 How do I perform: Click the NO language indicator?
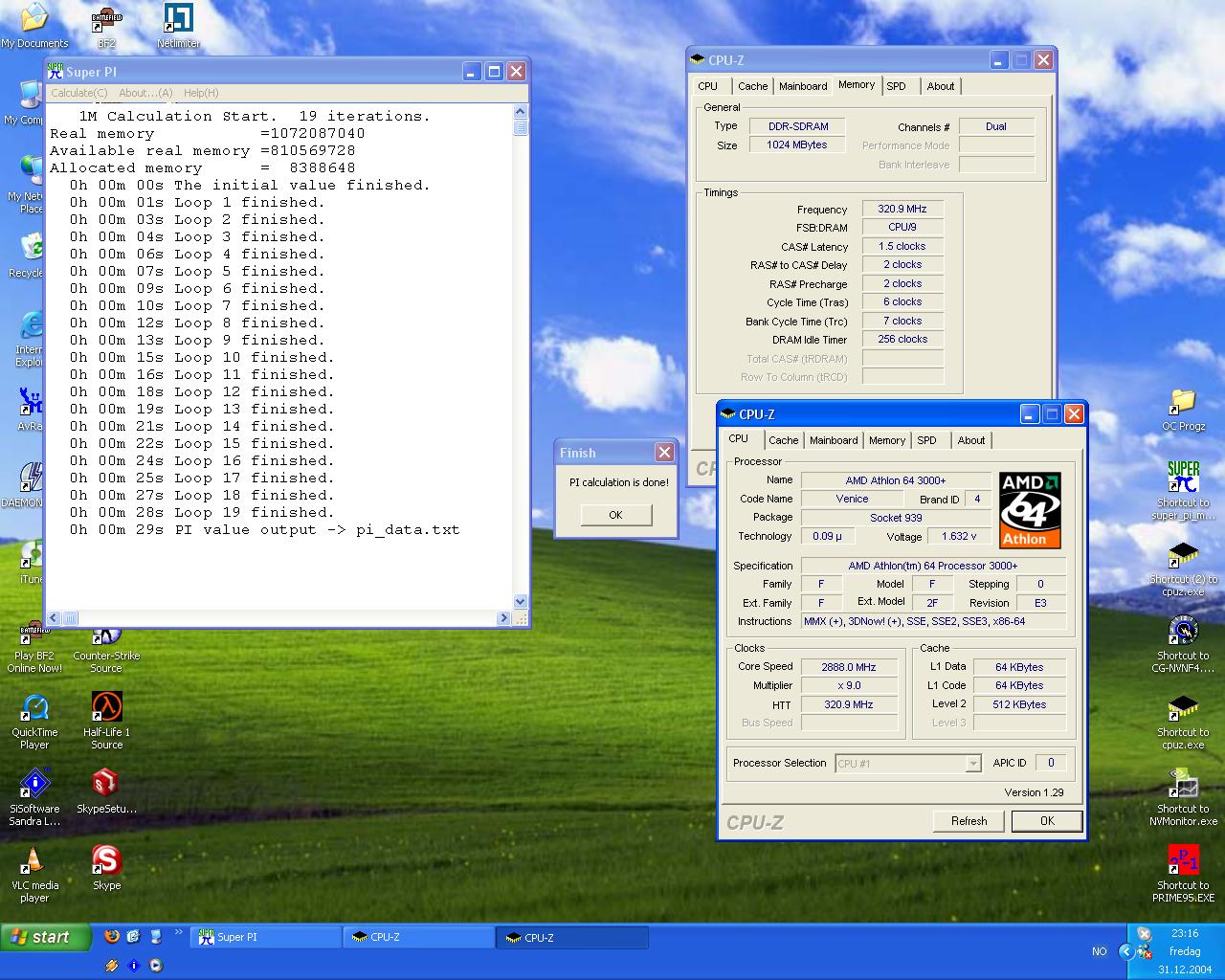1099,951
